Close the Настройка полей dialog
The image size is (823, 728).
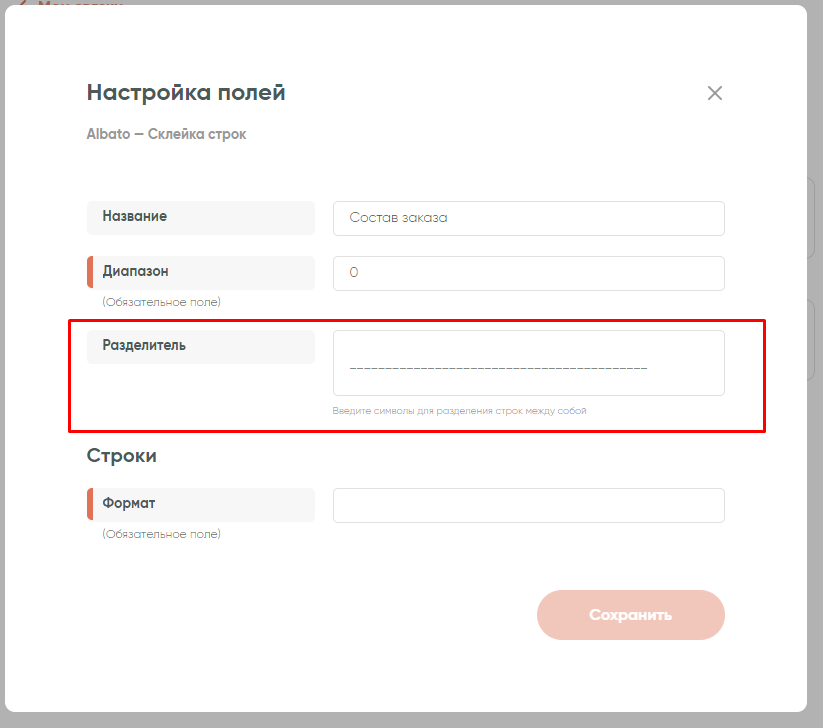(x=714, y=94)
